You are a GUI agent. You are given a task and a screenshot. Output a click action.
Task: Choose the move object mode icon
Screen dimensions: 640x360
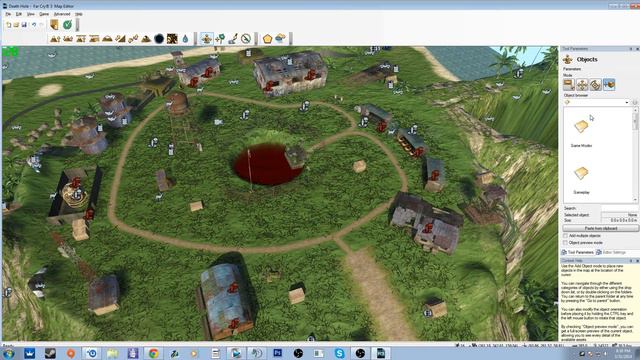[582, 84]
